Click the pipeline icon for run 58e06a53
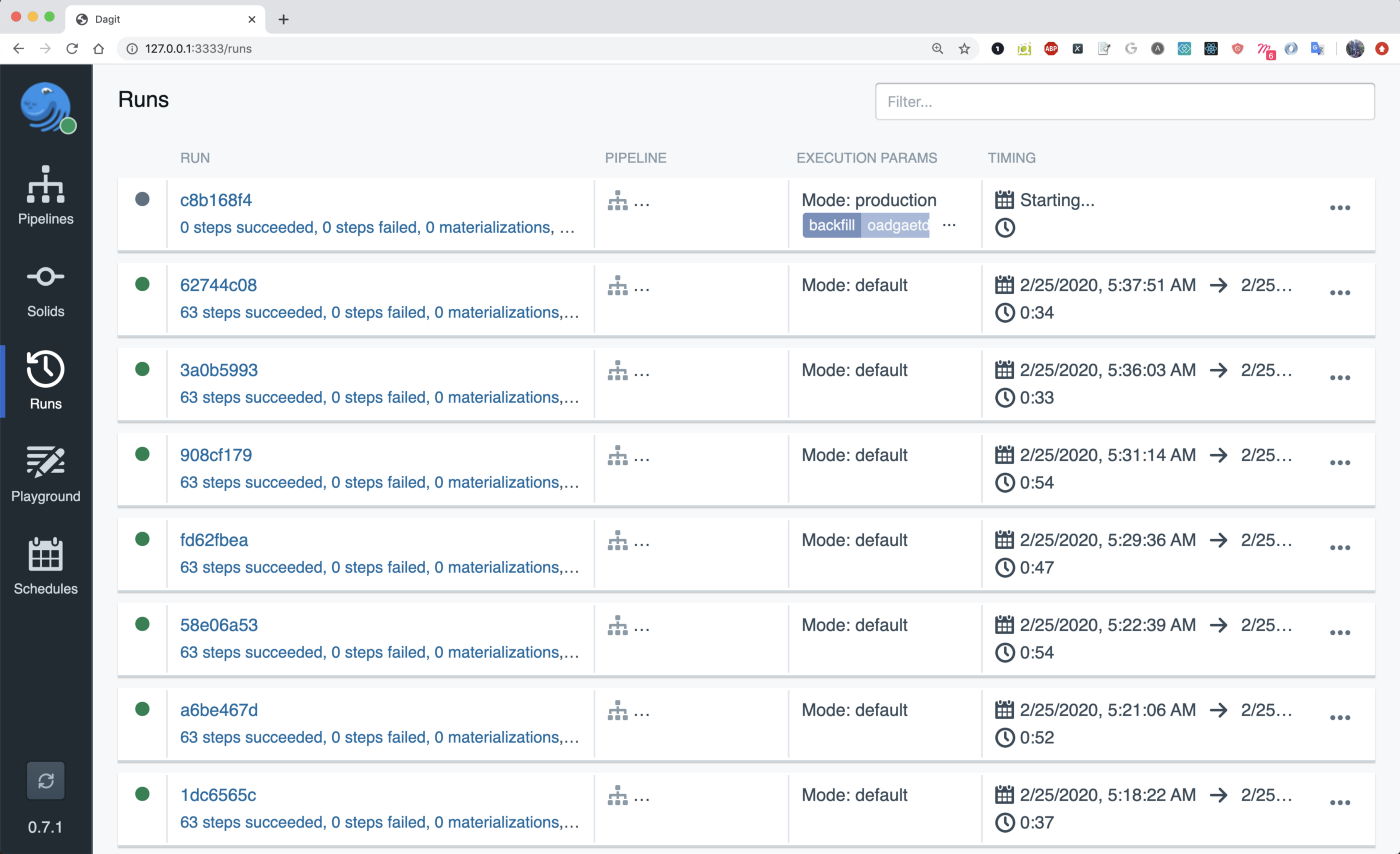The height and width of the screenshot is (854, 1400). (618, 626)
